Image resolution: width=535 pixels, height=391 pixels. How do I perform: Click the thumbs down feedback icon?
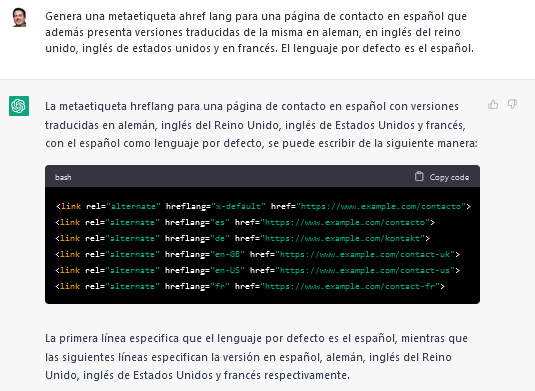click(512, 104)
